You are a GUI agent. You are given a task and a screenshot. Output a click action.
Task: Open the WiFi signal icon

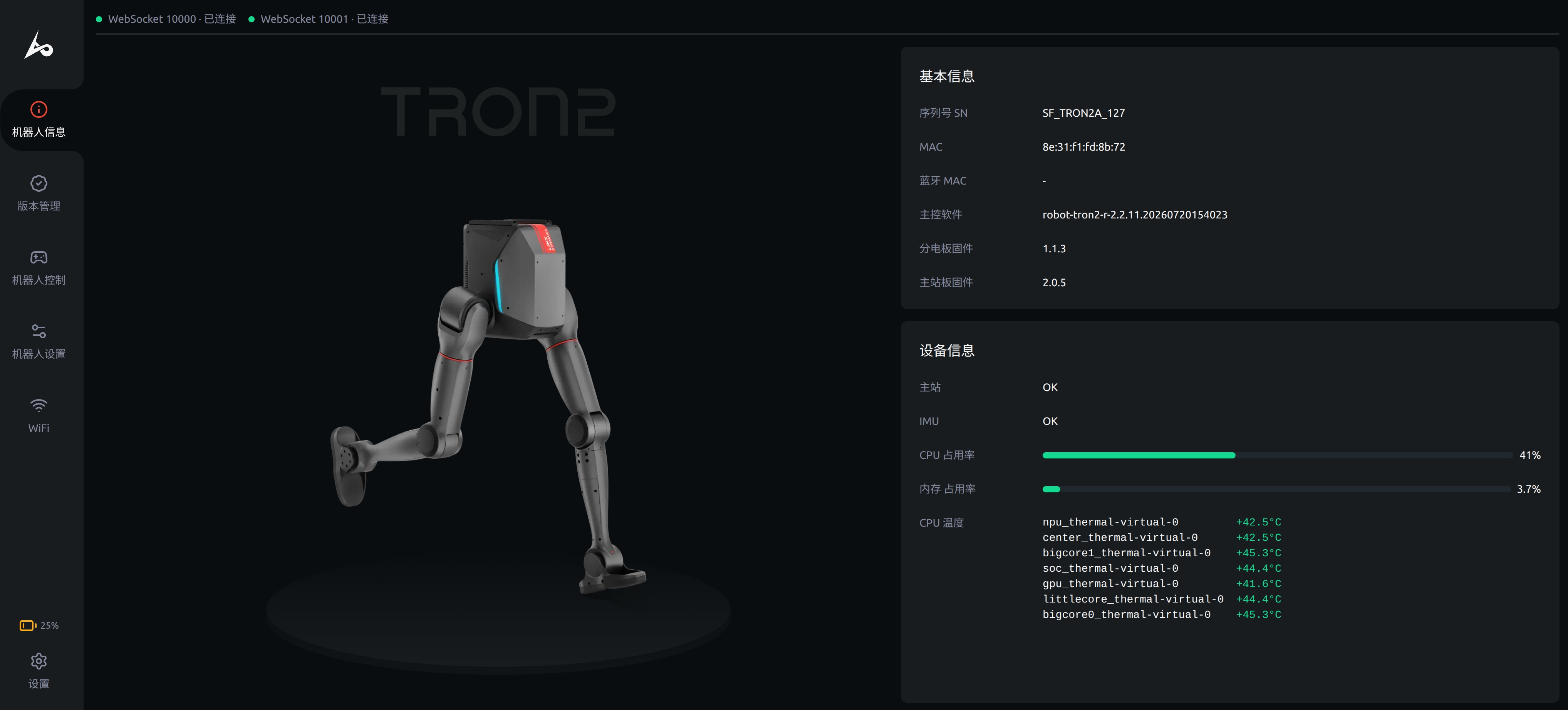coord(39,406)
